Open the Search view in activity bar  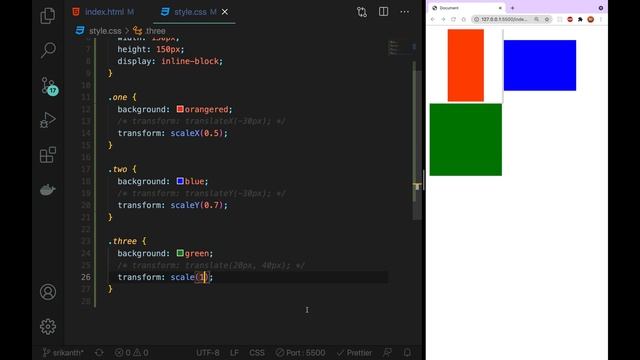point(48,50)
